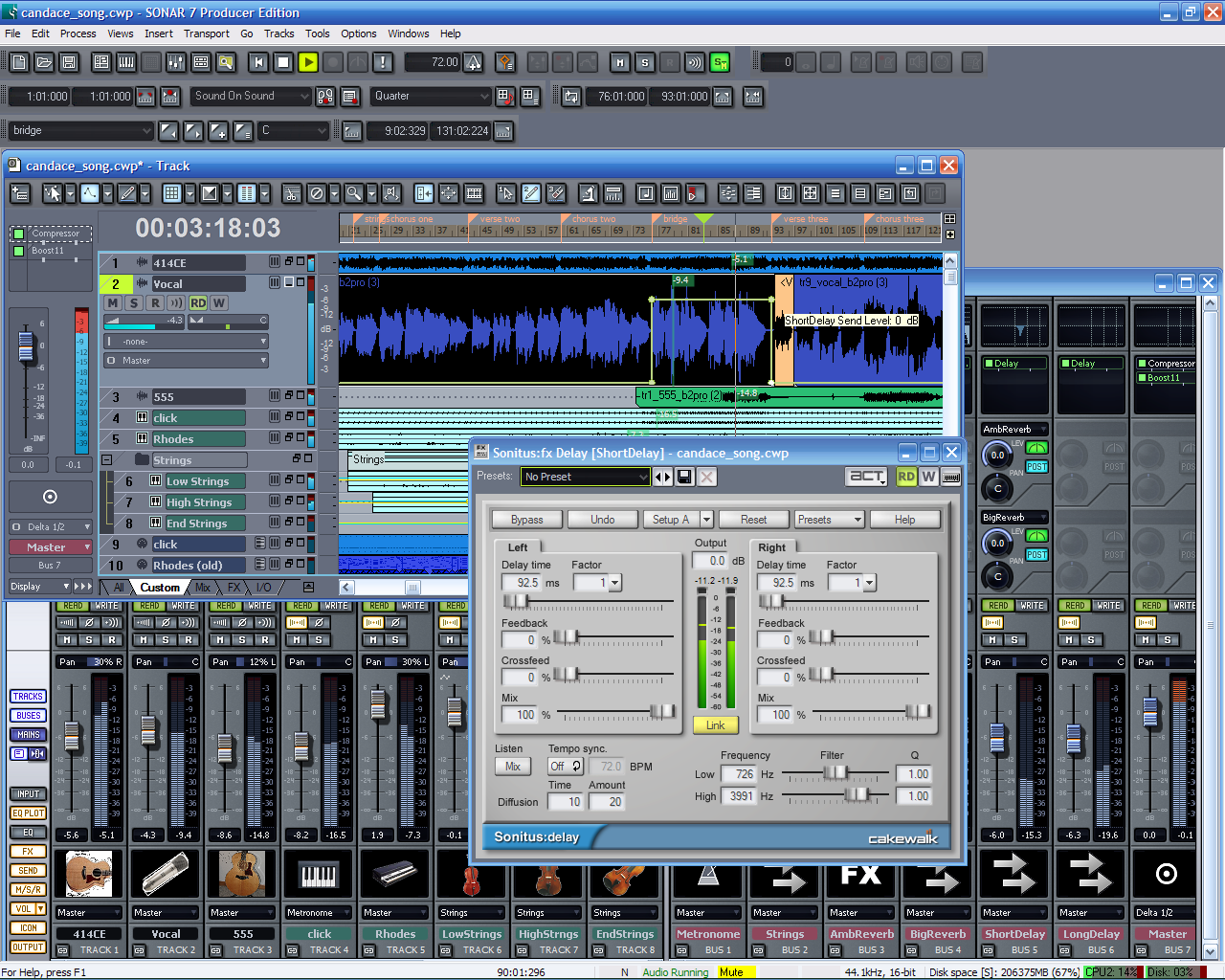Toggle read automation RD on Vocal track
The image size is (1225, 980).
pyautogui.click(x=198, y=303)
